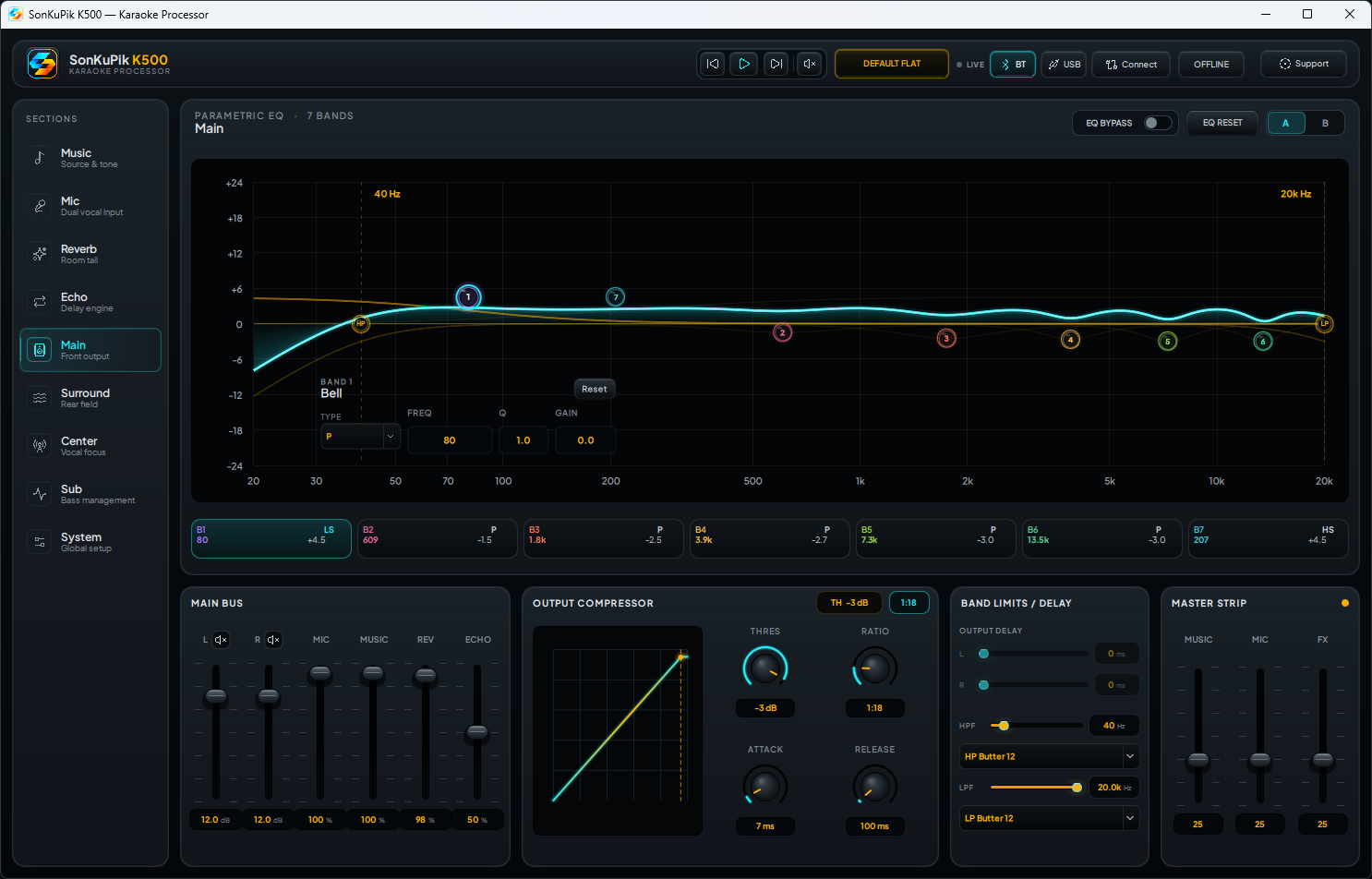Viewport: 1372px width, 879px height.
Task: Select the B3 1.8k band card
Action: (x=604, y=539)
